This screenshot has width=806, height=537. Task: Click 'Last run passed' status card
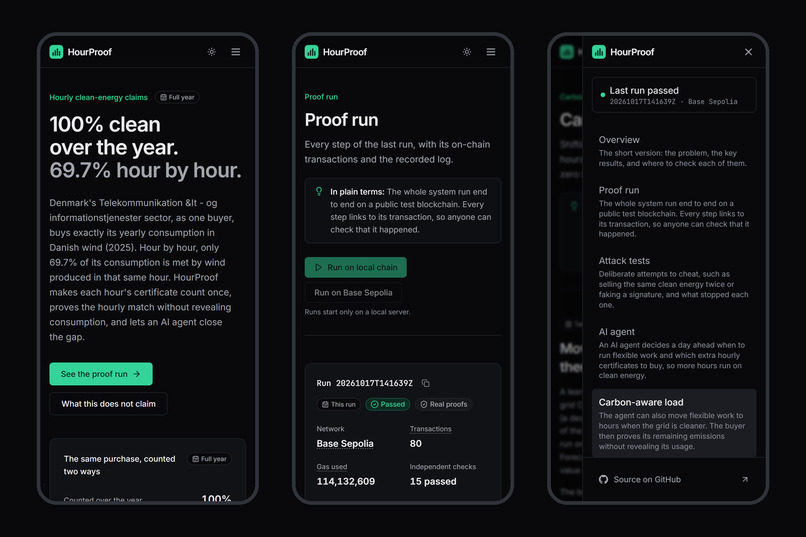(674, 95)
